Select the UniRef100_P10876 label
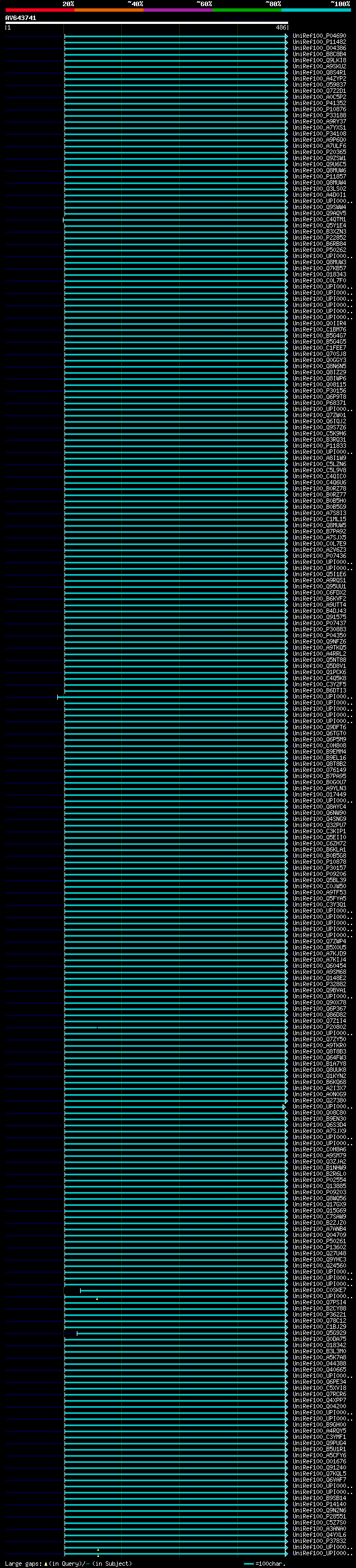The height and width of the screenshot is (1568, 356). [319, 110]
